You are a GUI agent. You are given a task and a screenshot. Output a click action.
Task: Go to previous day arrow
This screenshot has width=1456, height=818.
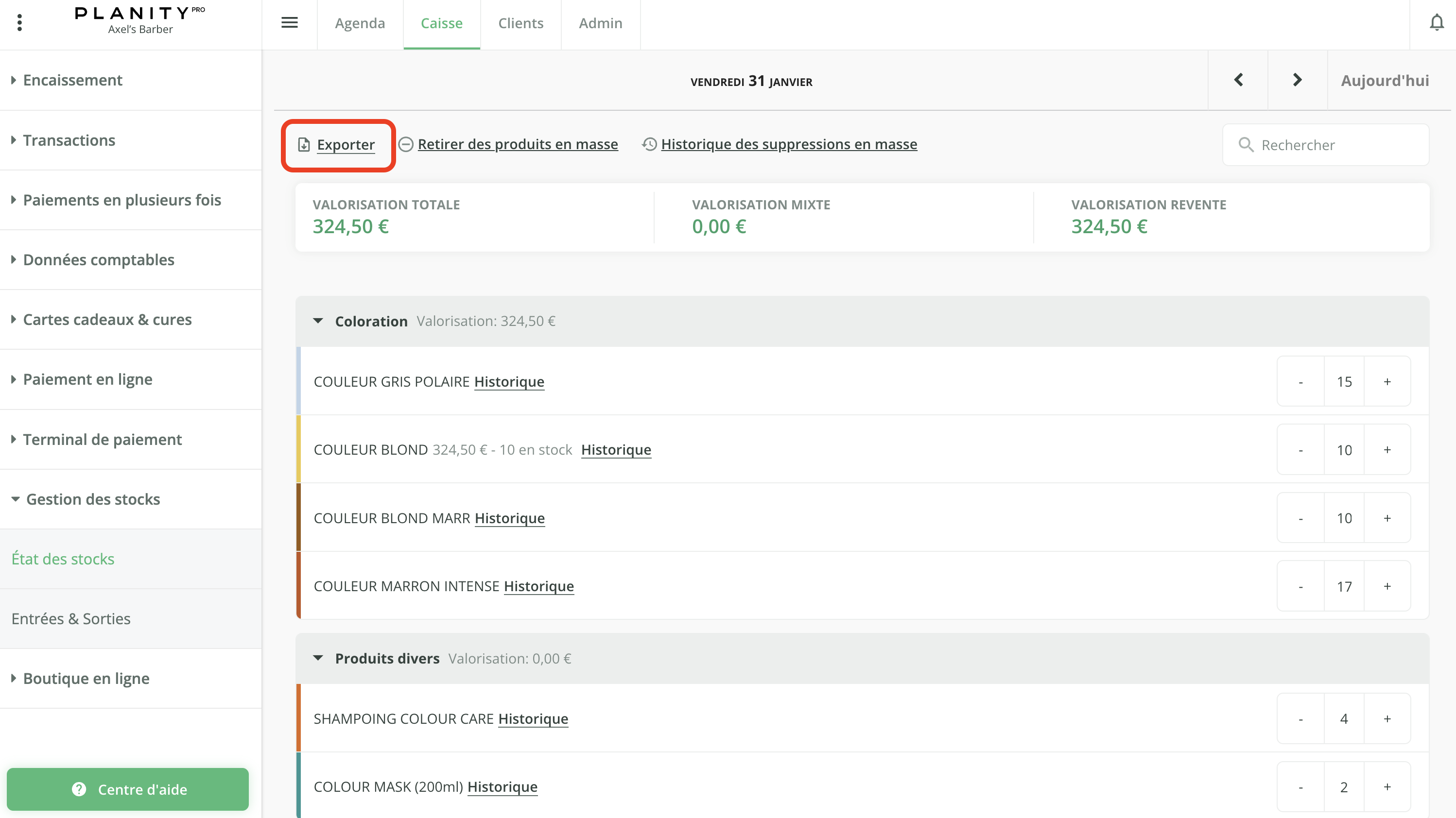pyautogui.click(x=1238, y=80)
